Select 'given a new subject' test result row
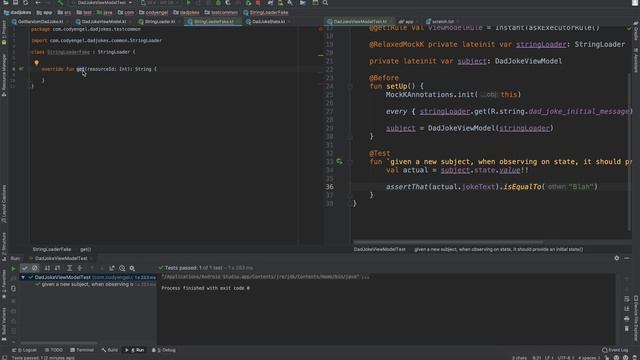Image resolution: width=640 pixels, height=360 pixels. click(x=95, y=284)
